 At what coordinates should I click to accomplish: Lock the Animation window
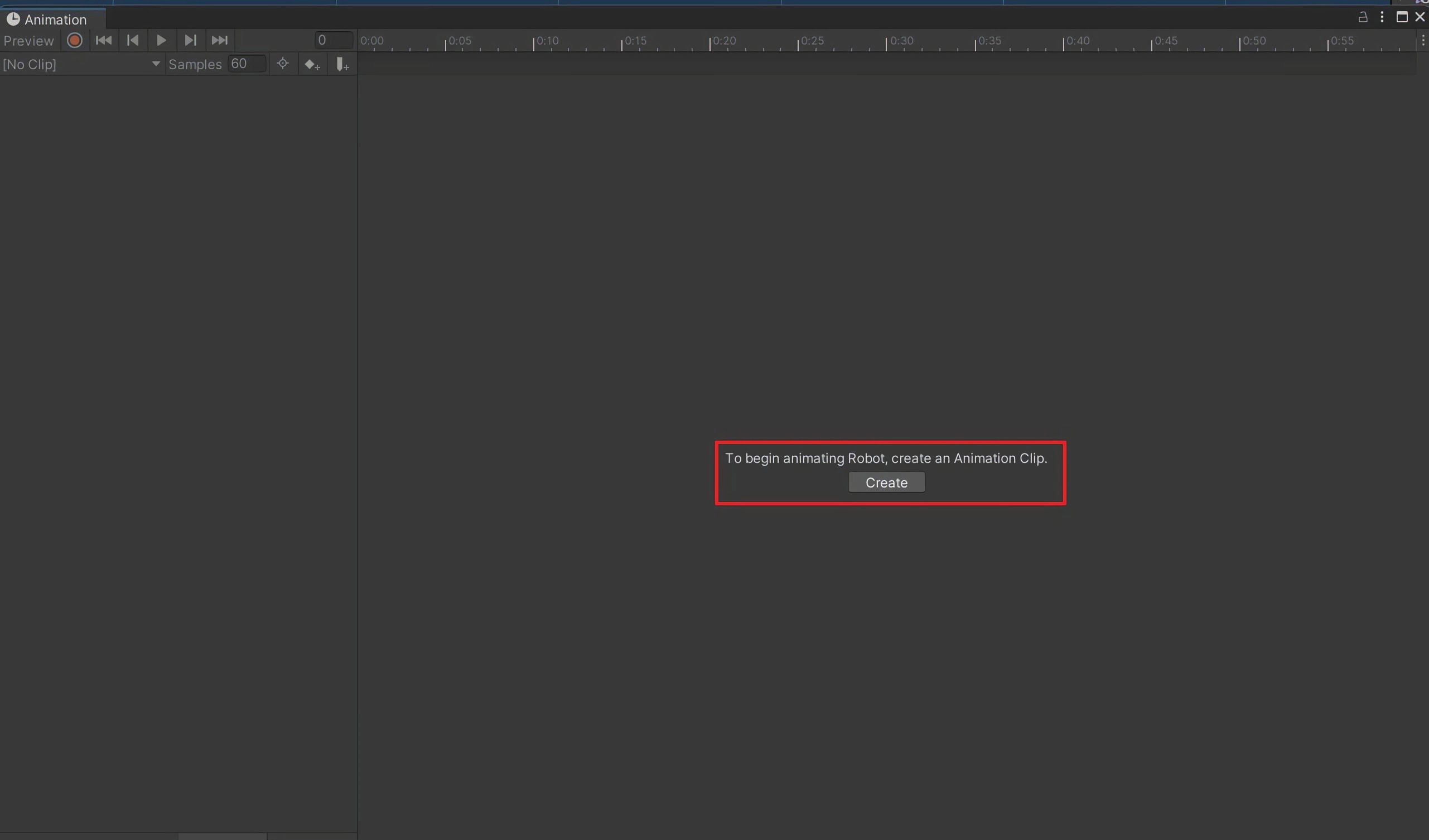point(1363,17)
